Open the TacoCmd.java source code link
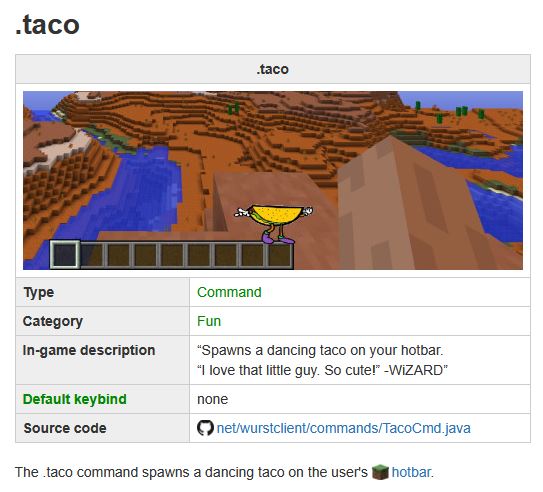Screen dimensions: 543x492 point(344,428)
